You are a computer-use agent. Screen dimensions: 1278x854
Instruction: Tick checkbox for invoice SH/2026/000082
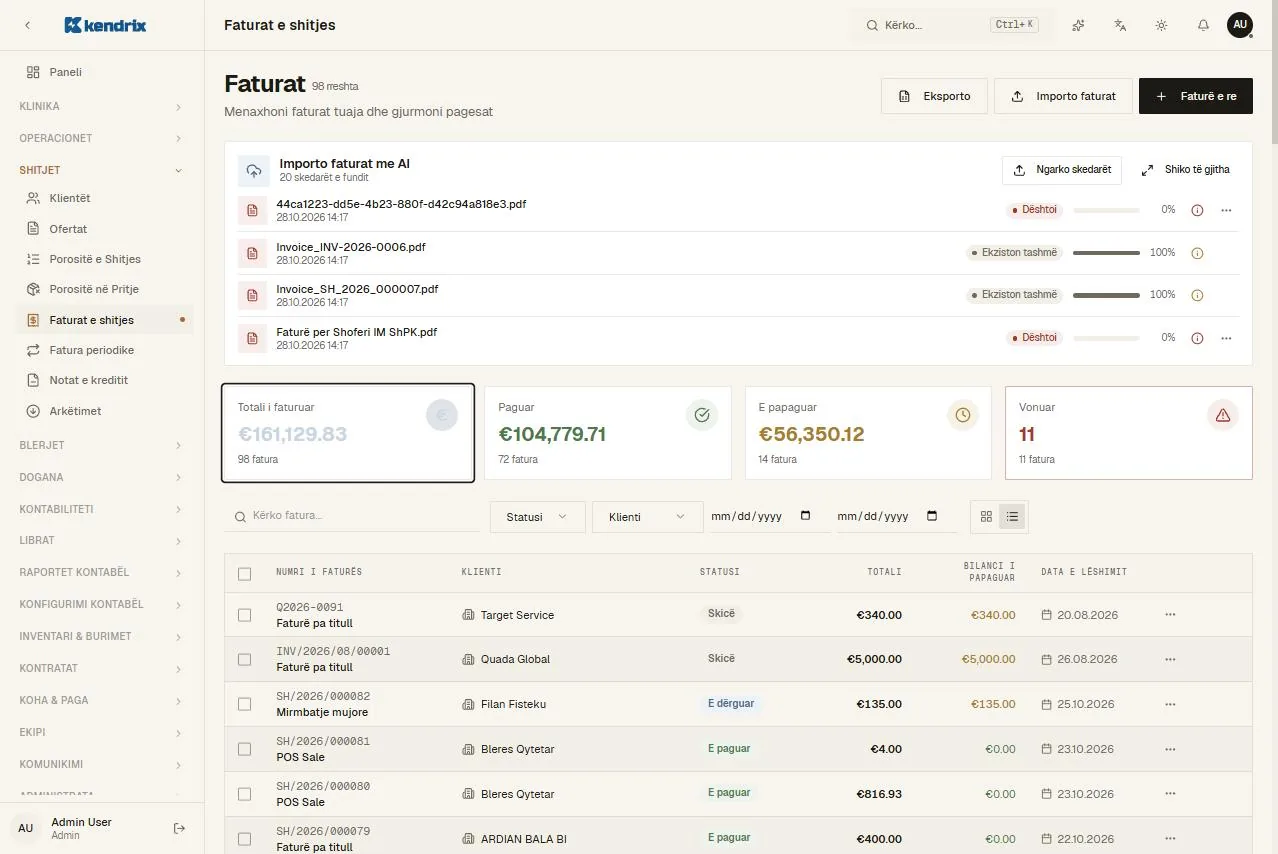[245, 704]
